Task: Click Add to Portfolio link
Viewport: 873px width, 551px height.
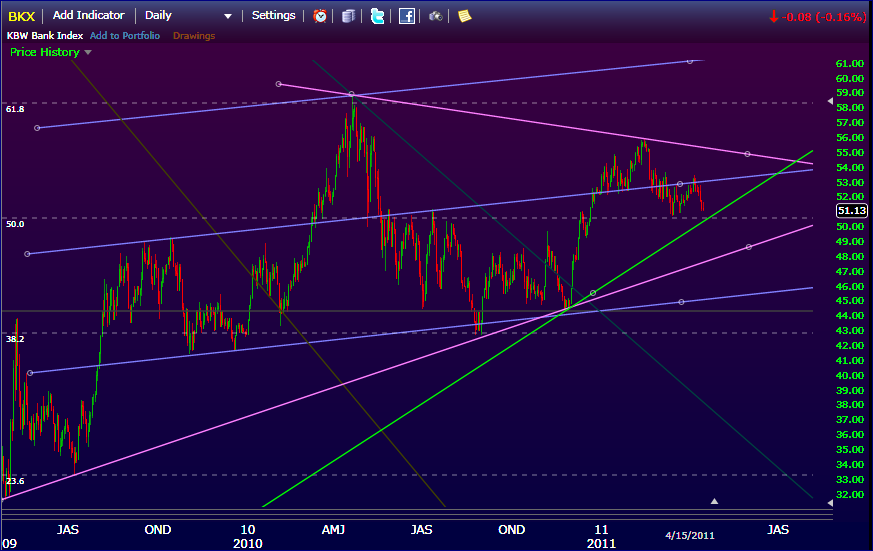Action: [x=125, y=36]
